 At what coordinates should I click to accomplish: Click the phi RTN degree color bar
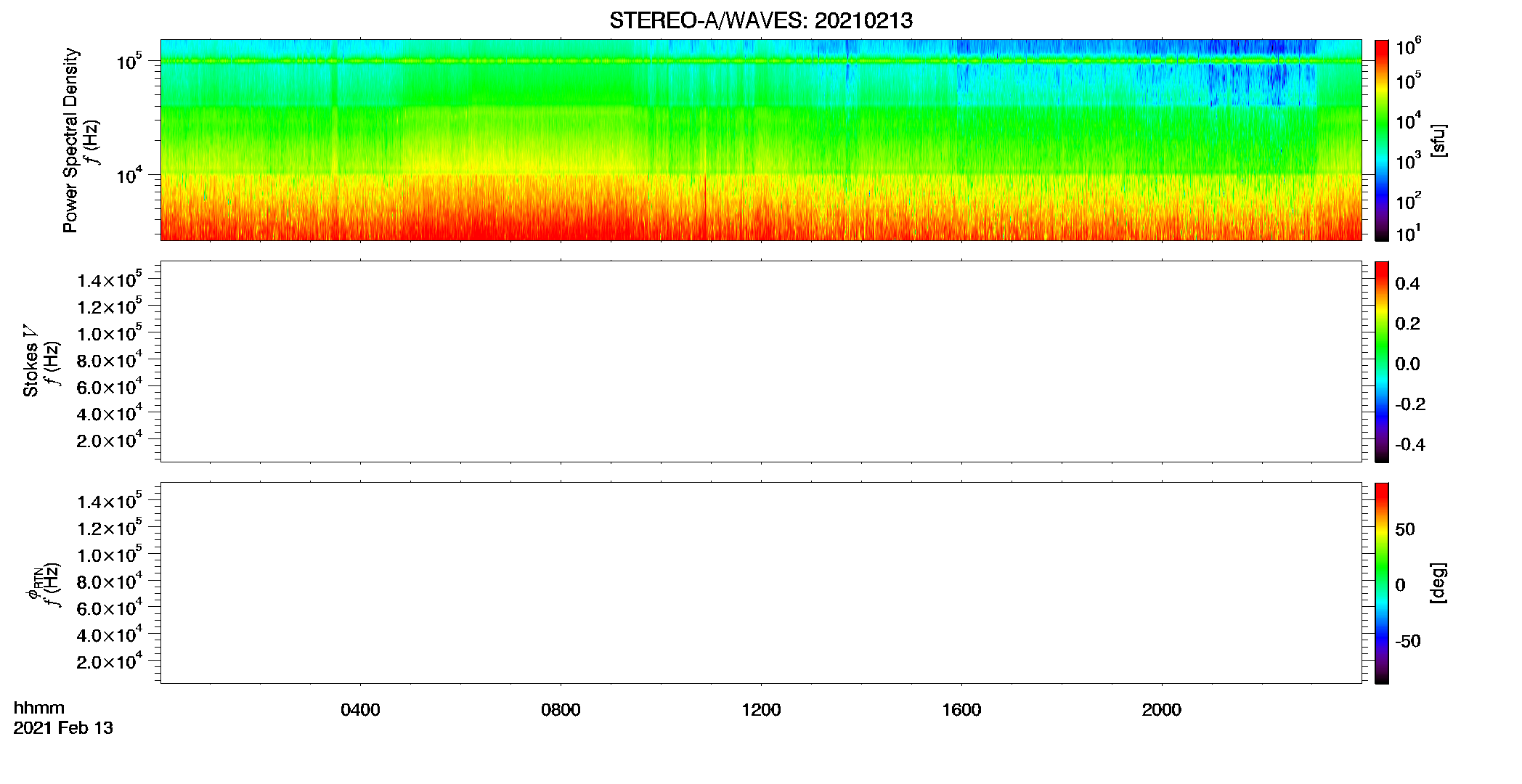coord(1381,583)
